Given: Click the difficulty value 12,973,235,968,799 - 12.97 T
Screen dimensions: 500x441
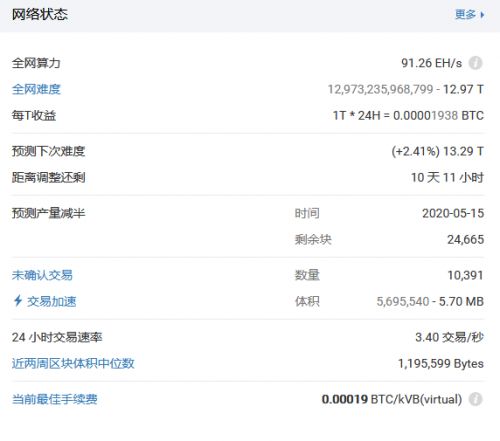Looking at the screenshot, I should pos(406,89).
